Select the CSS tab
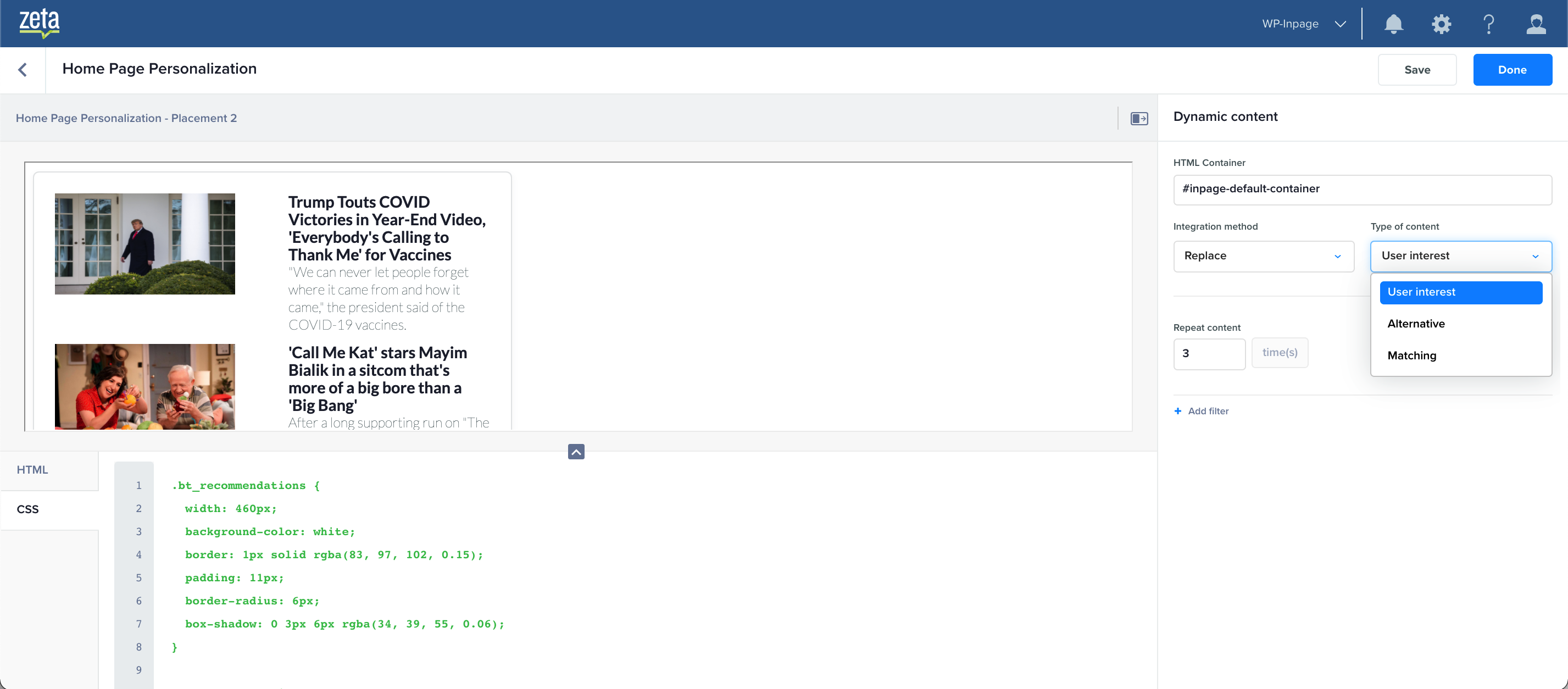The width and height of the screenshot is (1568, 689). coord(28,509)
